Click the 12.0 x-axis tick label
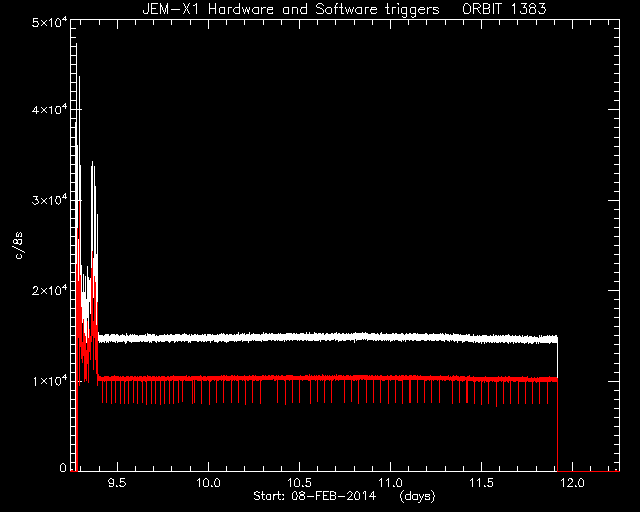Viewport: 640px width, 512px height. click(x=572, y=483)
